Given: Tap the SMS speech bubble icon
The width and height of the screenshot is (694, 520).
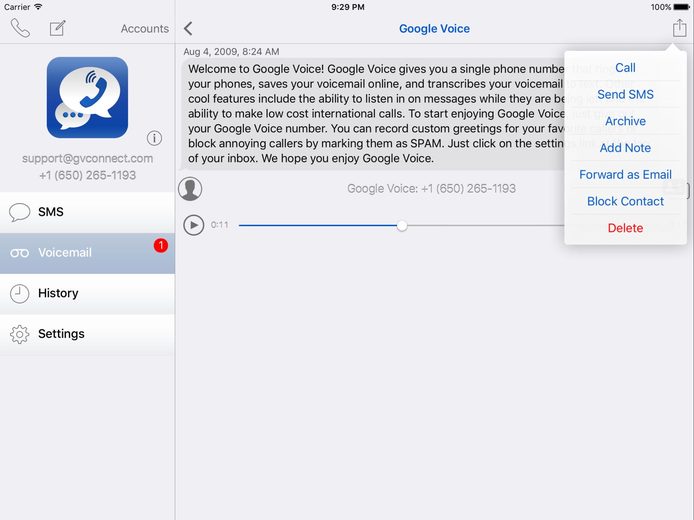Looking at the screenshot, I should (19, 212).
